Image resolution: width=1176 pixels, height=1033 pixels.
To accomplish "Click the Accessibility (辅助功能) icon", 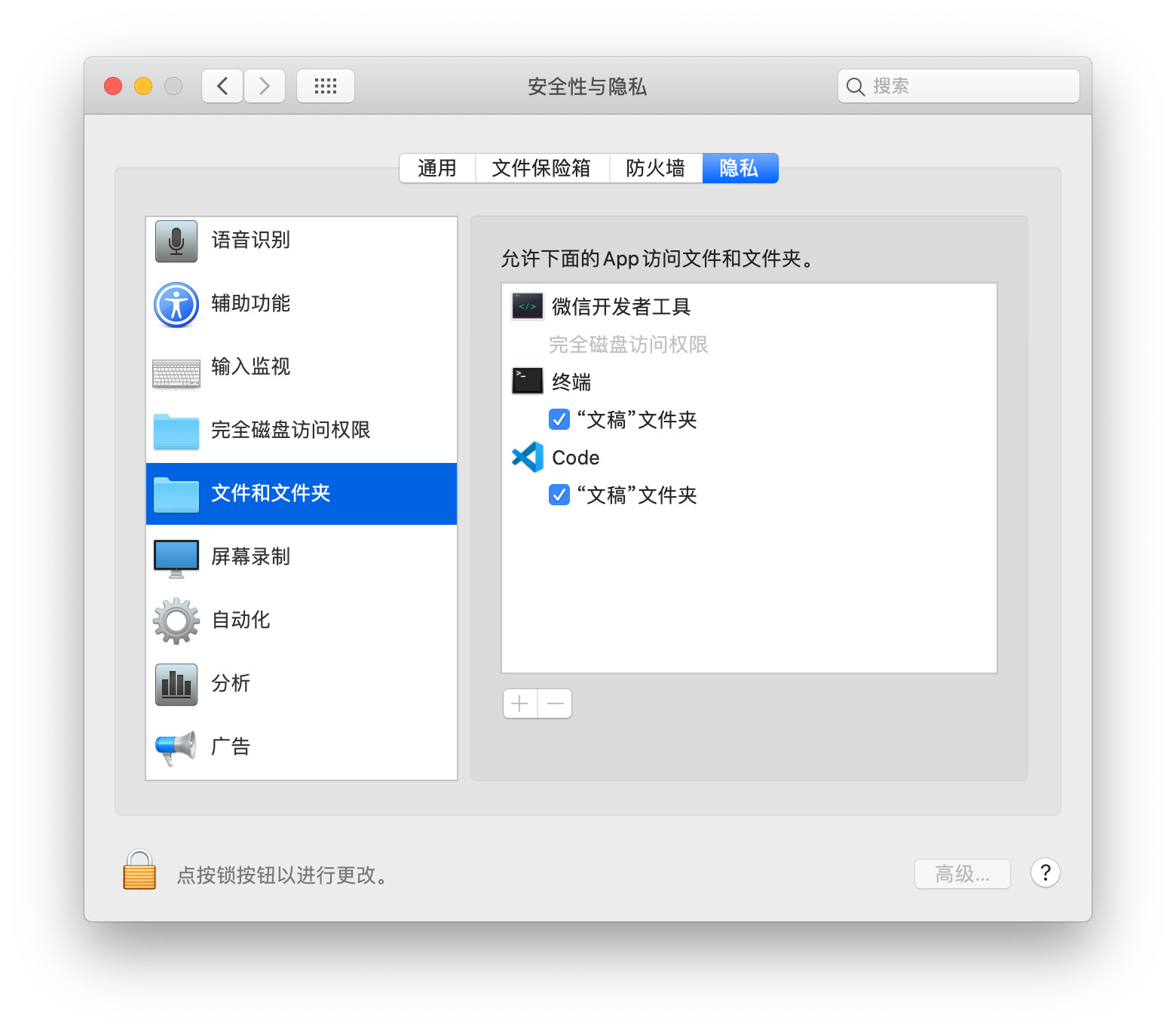I will (176, 305).
